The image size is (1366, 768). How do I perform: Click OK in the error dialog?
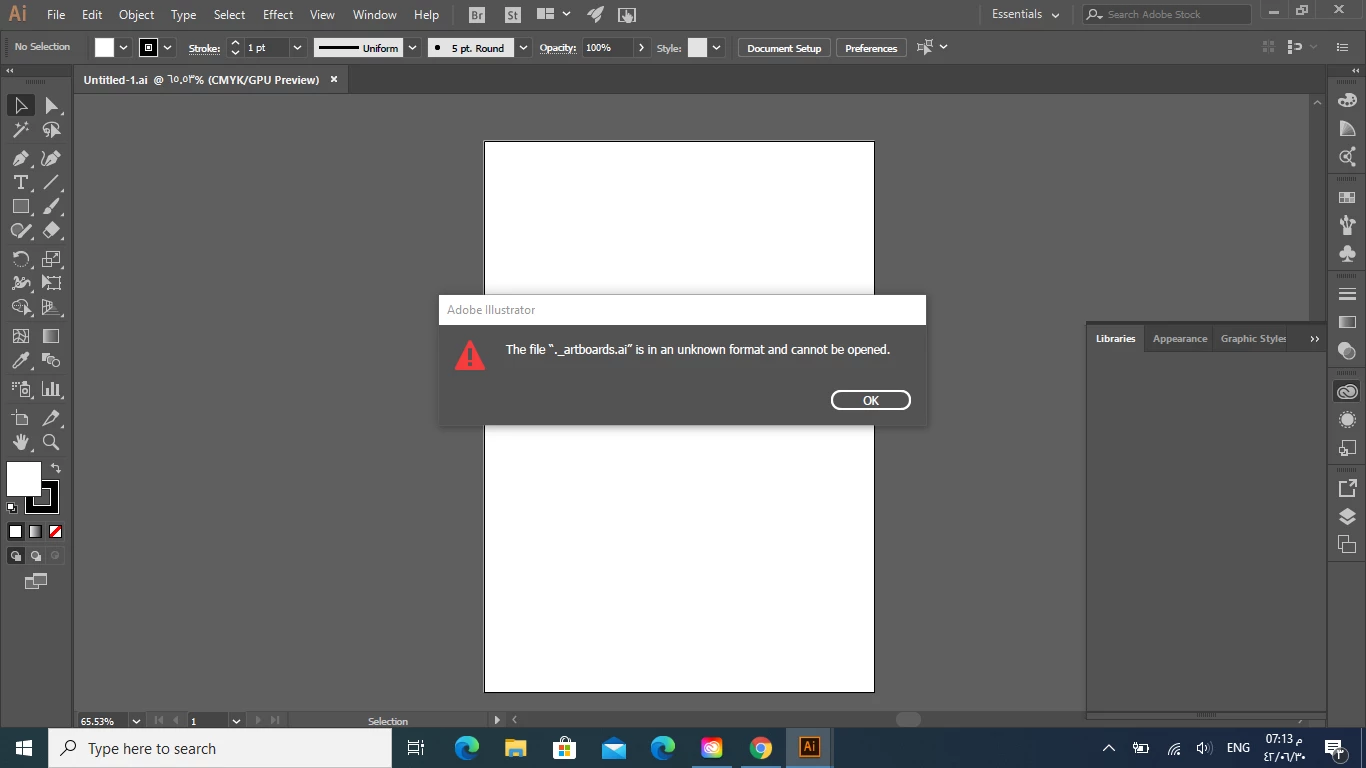(x=871, y=400)
